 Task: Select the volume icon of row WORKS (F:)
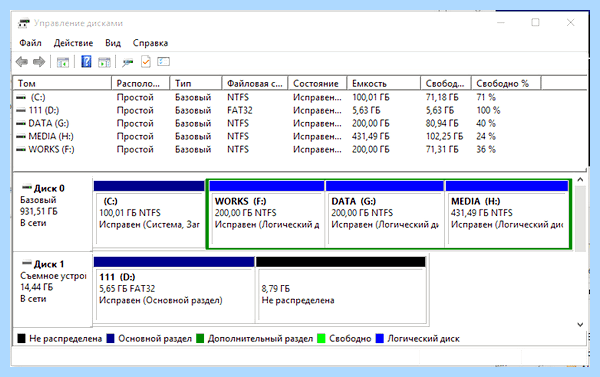click(x=21, y=150)
